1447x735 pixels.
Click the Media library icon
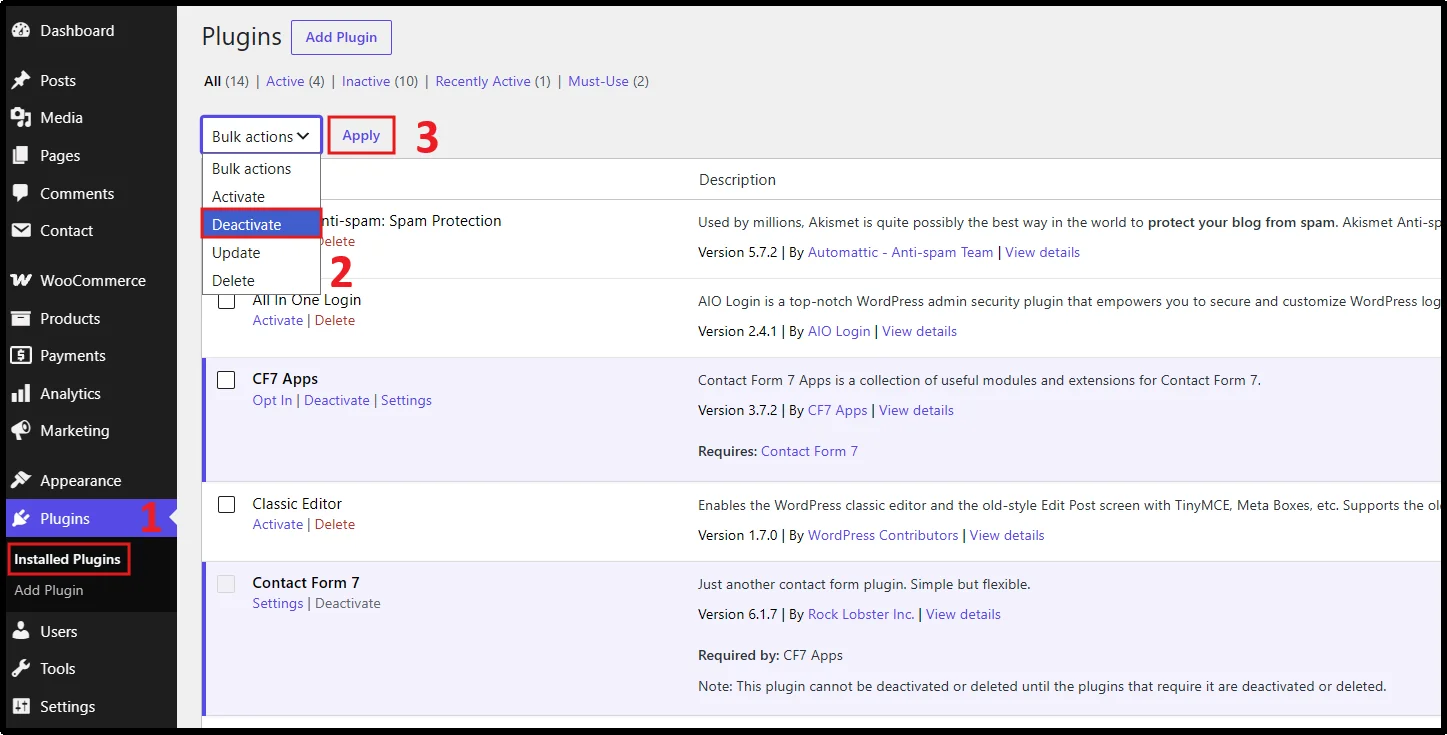(x=20, y=118)
